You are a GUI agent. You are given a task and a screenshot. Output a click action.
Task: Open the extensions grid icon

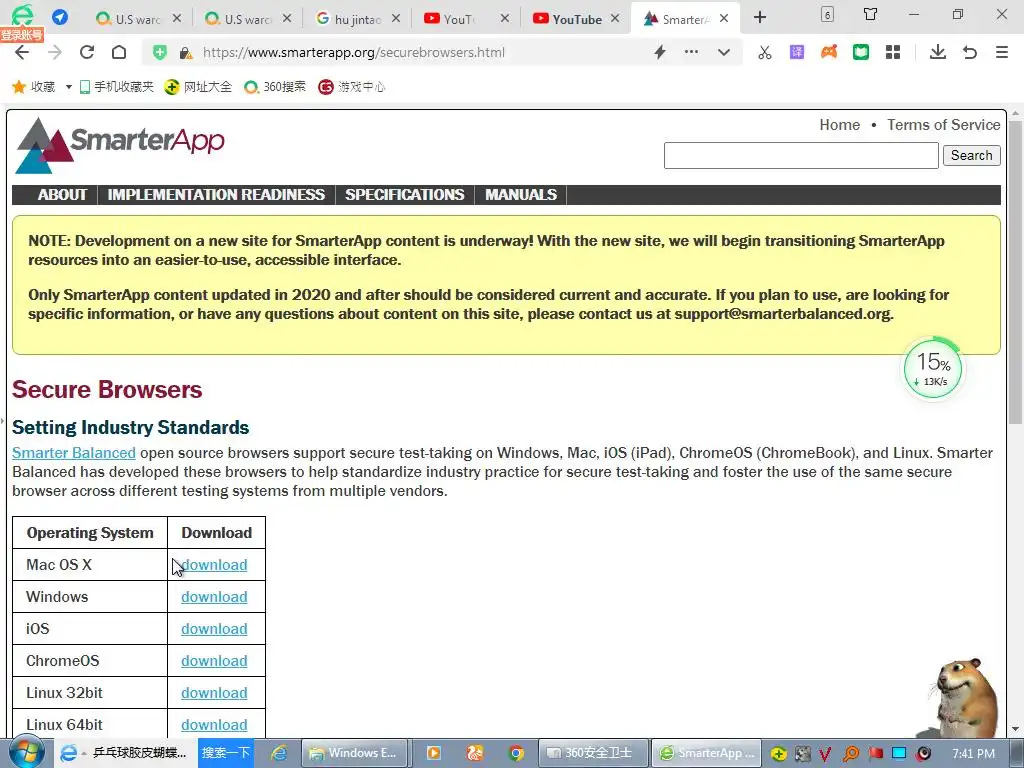pos(893,52)
